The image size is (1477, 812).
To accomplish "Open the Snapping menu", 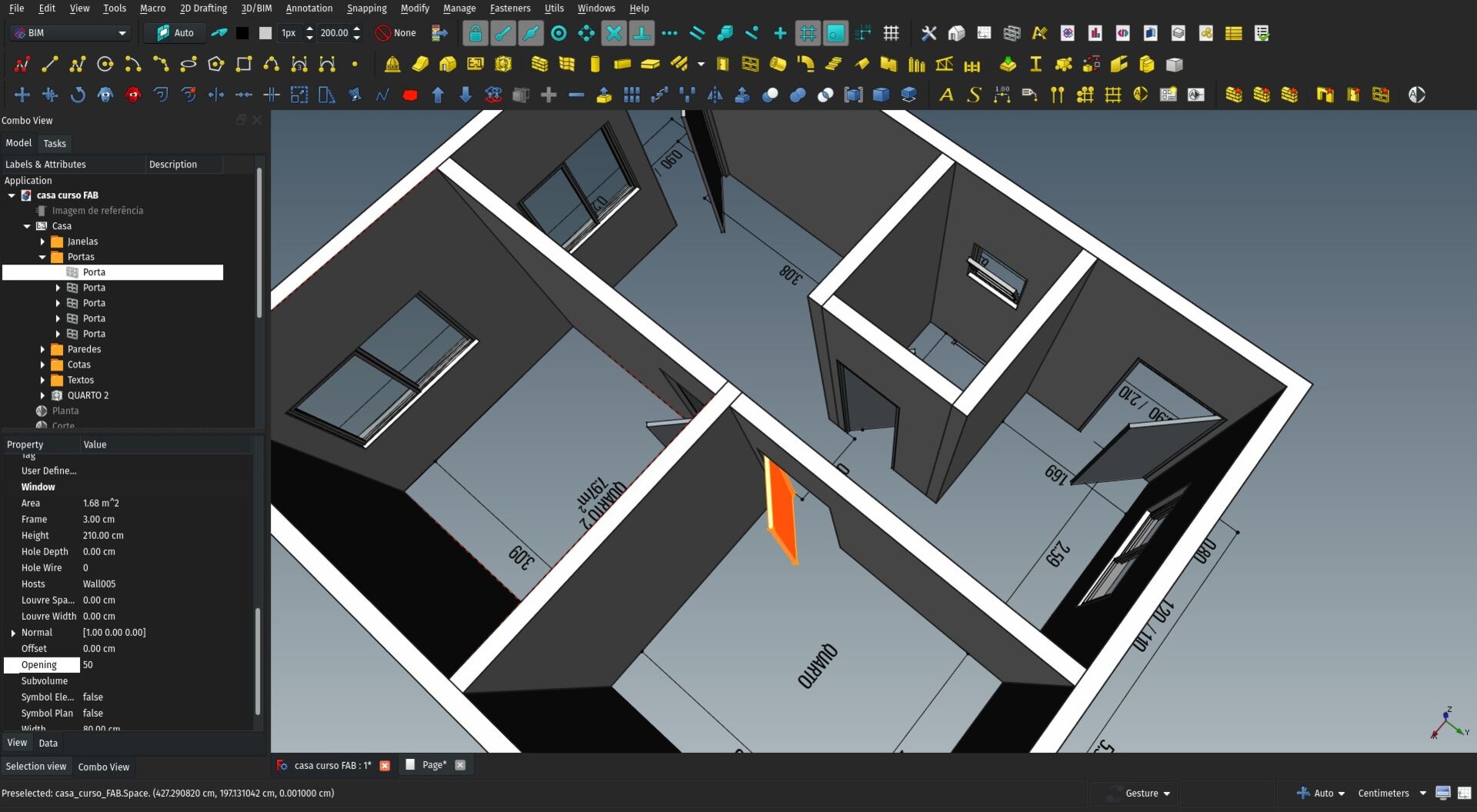I will click(366, 8).
